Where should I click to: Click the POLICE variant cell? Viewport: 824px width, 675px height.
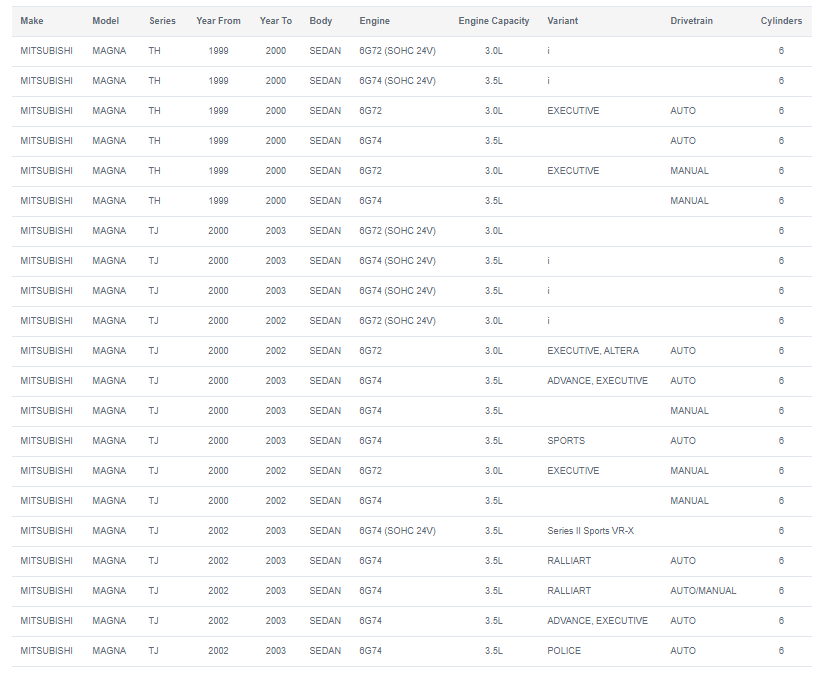click(x=564, y=651)
